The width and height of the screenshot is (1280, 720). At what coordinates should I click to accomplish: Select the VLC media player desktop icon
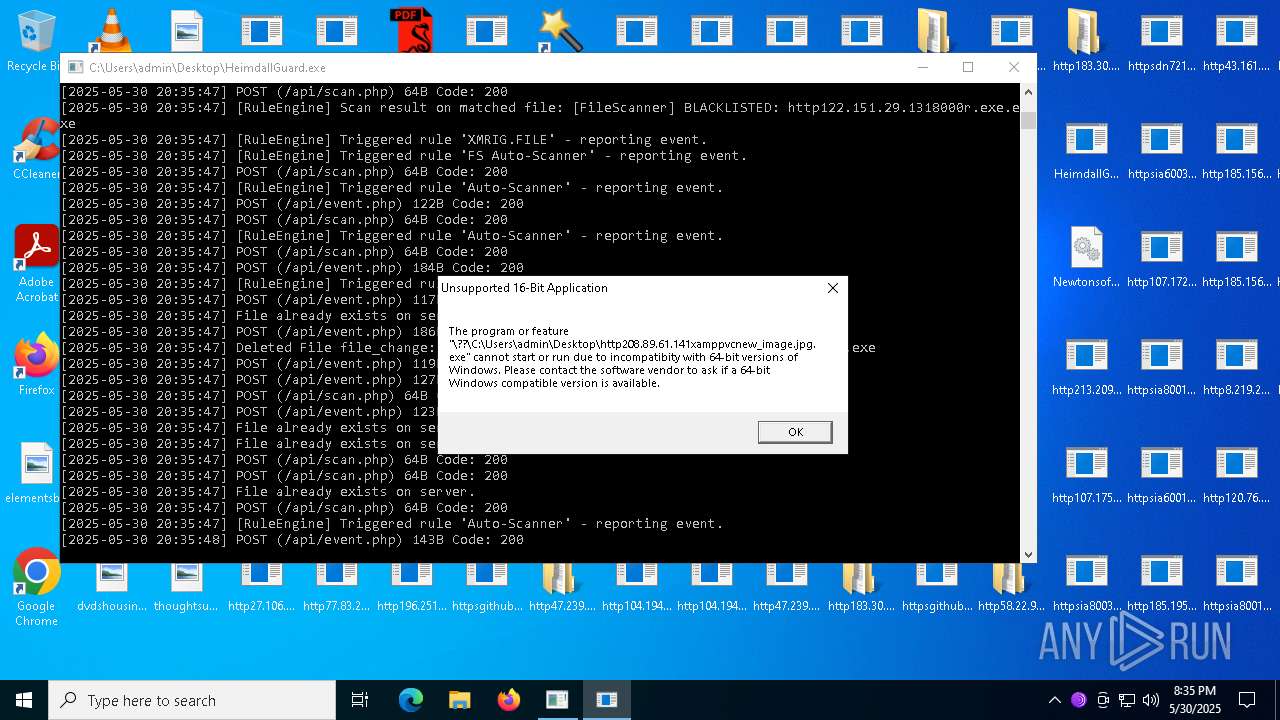(111, 30)
